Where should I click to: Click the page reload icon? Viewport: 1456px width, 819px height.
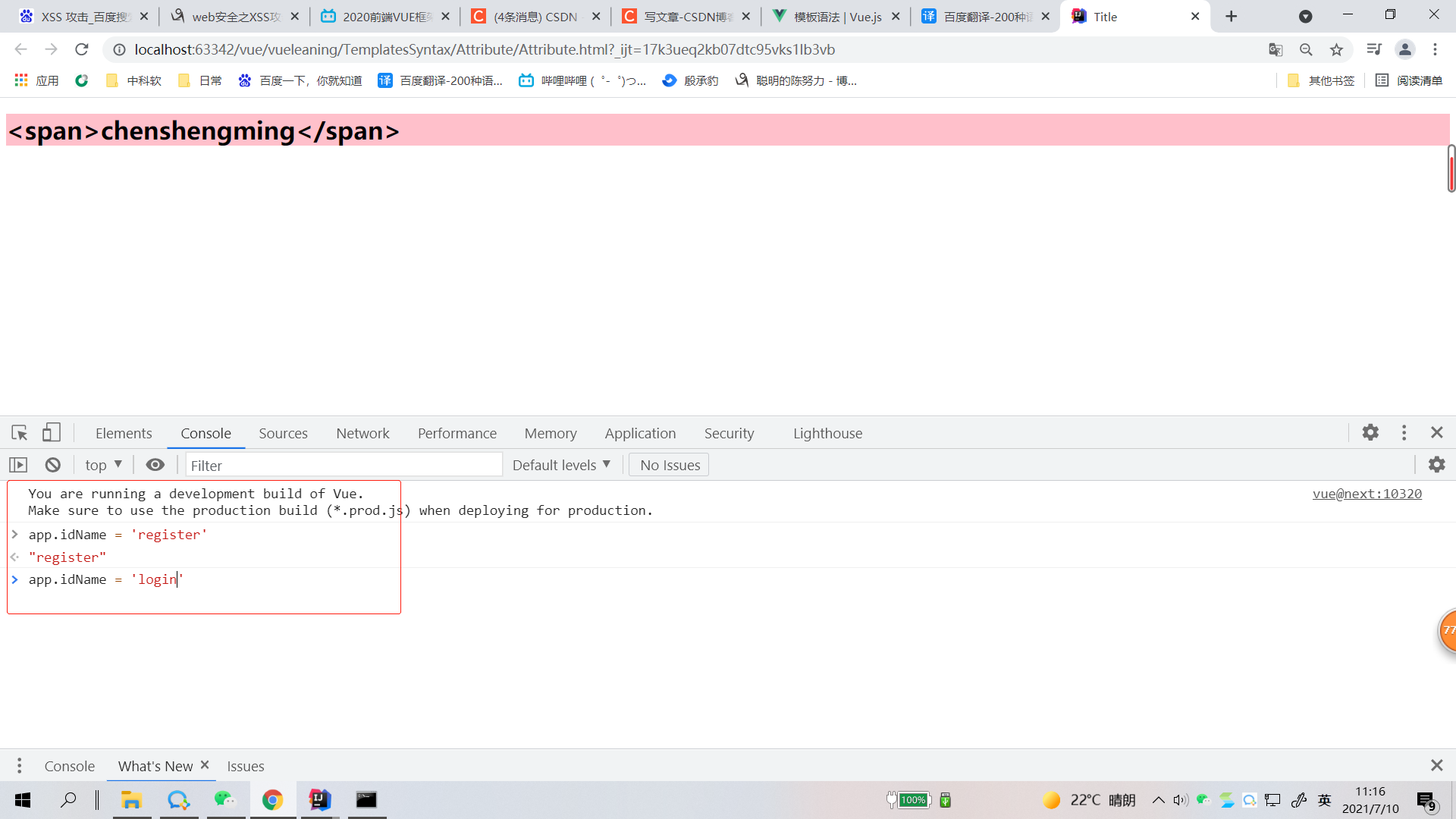82,49
